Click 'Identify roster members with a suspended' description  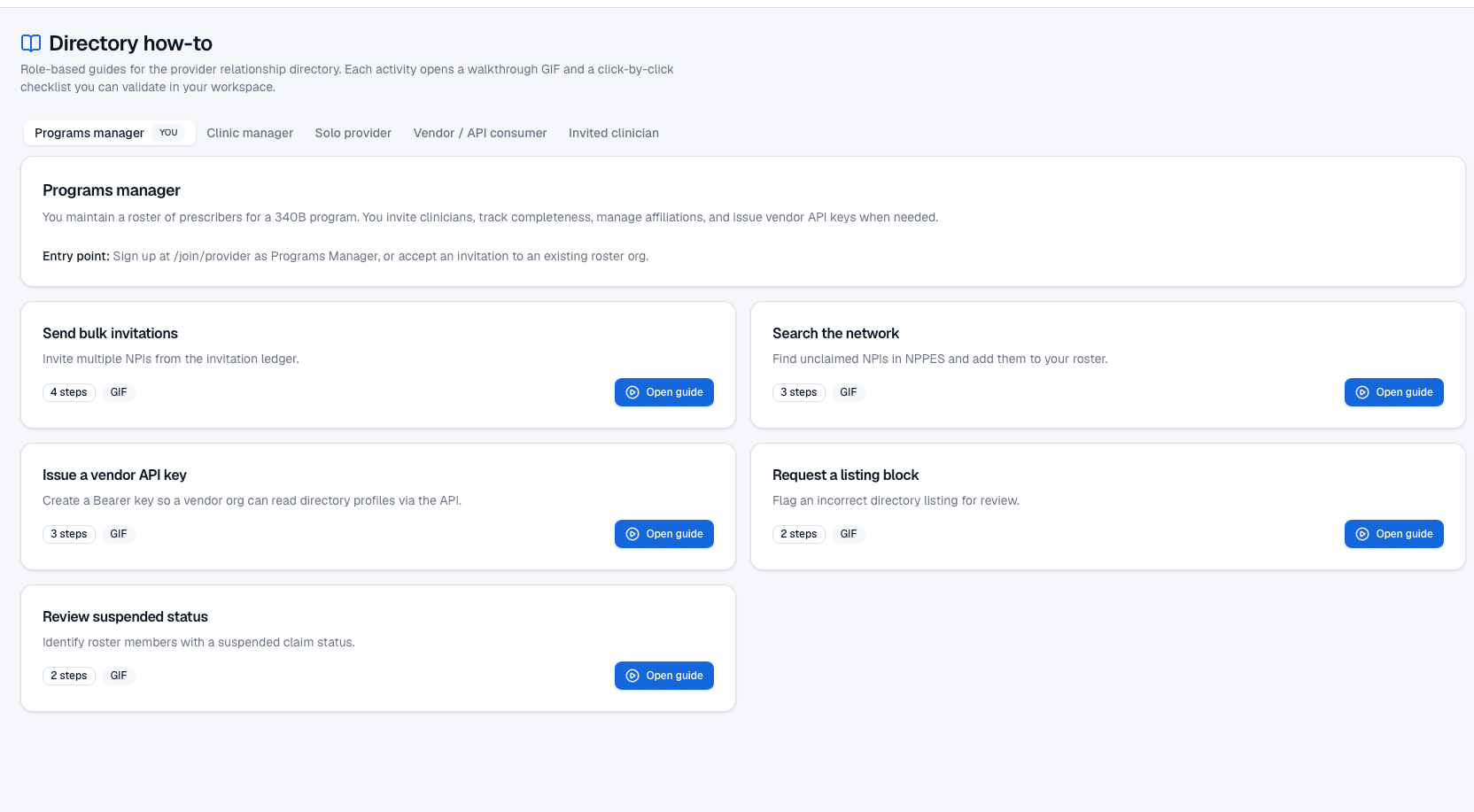point(198,642)
